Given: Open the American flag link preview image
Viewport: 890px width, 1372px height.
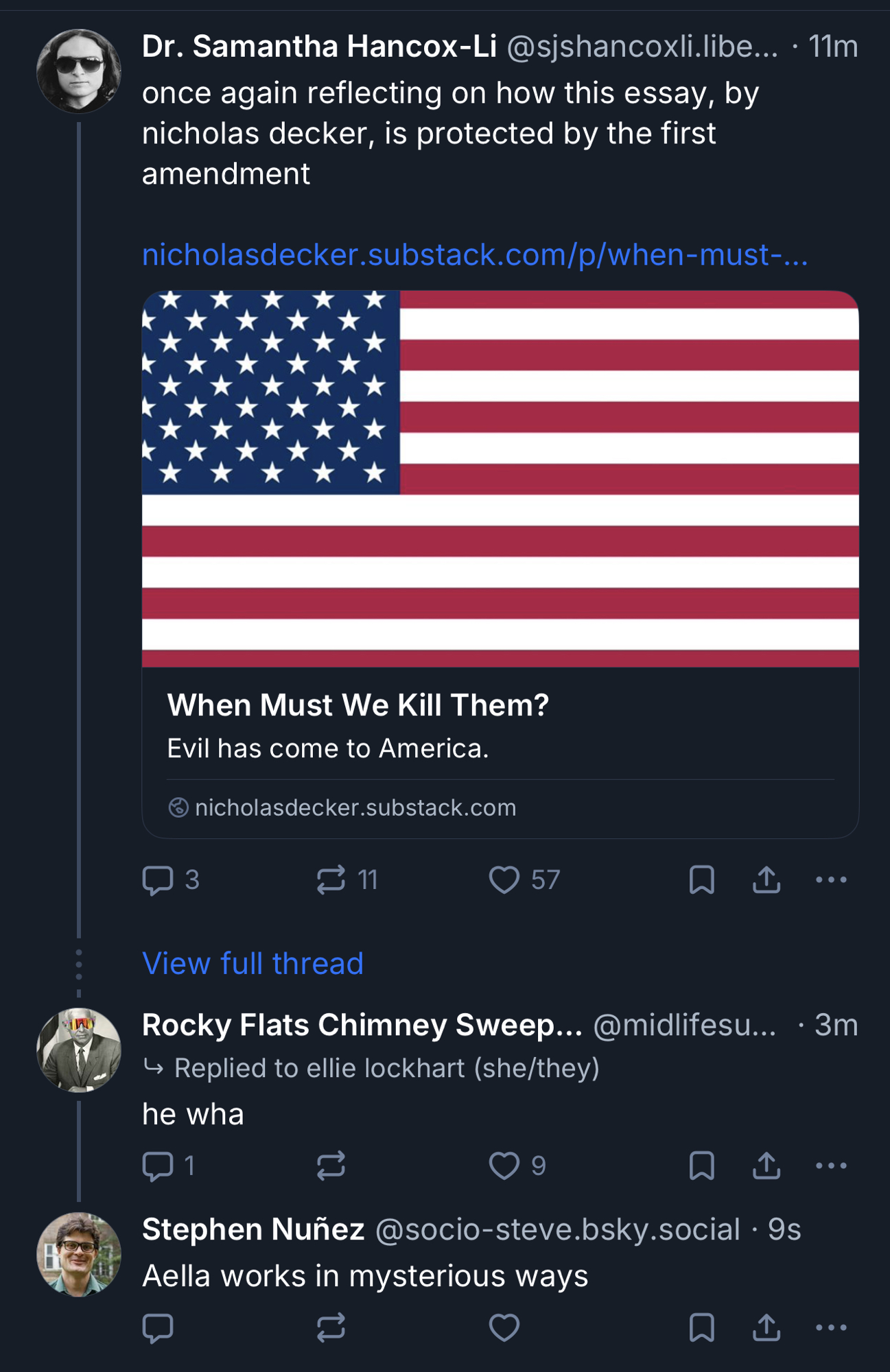Looking at the screenshot, I should pyautogui.click(x=500, y=479).
